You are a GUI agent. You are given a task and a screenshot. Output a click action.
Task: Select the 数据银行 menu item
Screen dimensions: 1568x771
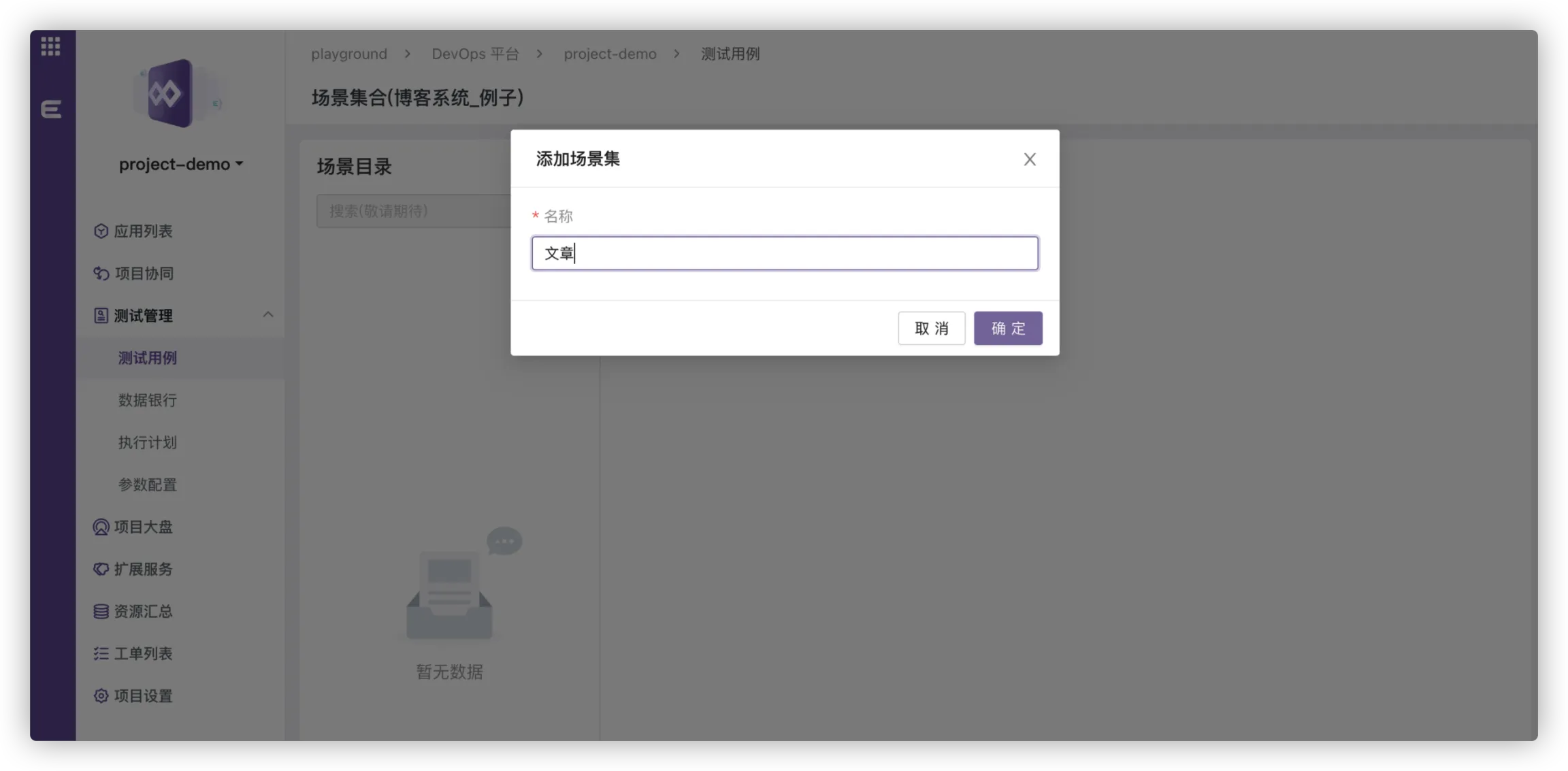[x=148, y=400]
